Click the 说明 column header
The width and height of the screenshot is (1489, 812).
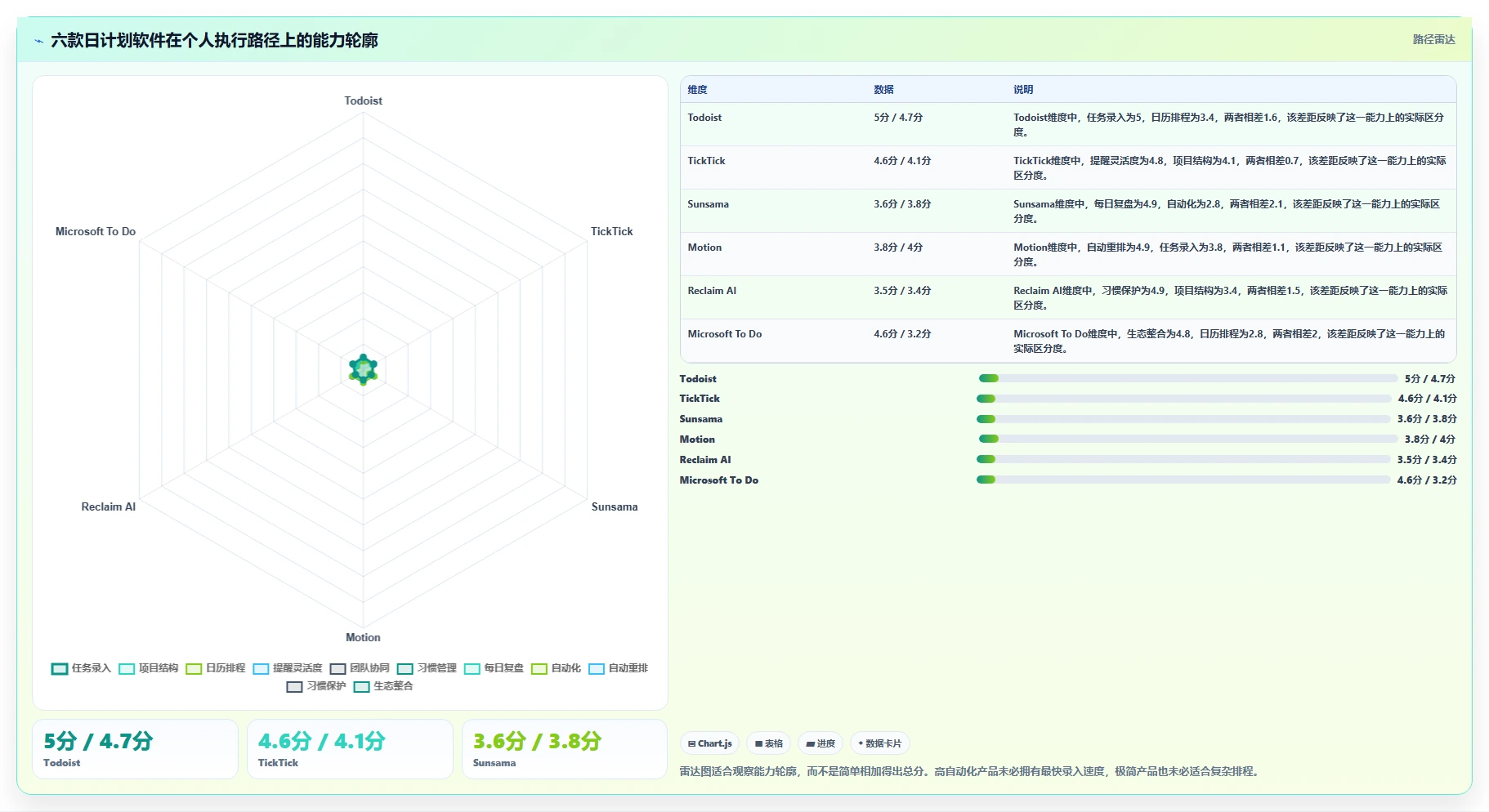(x=1023, y=90)
